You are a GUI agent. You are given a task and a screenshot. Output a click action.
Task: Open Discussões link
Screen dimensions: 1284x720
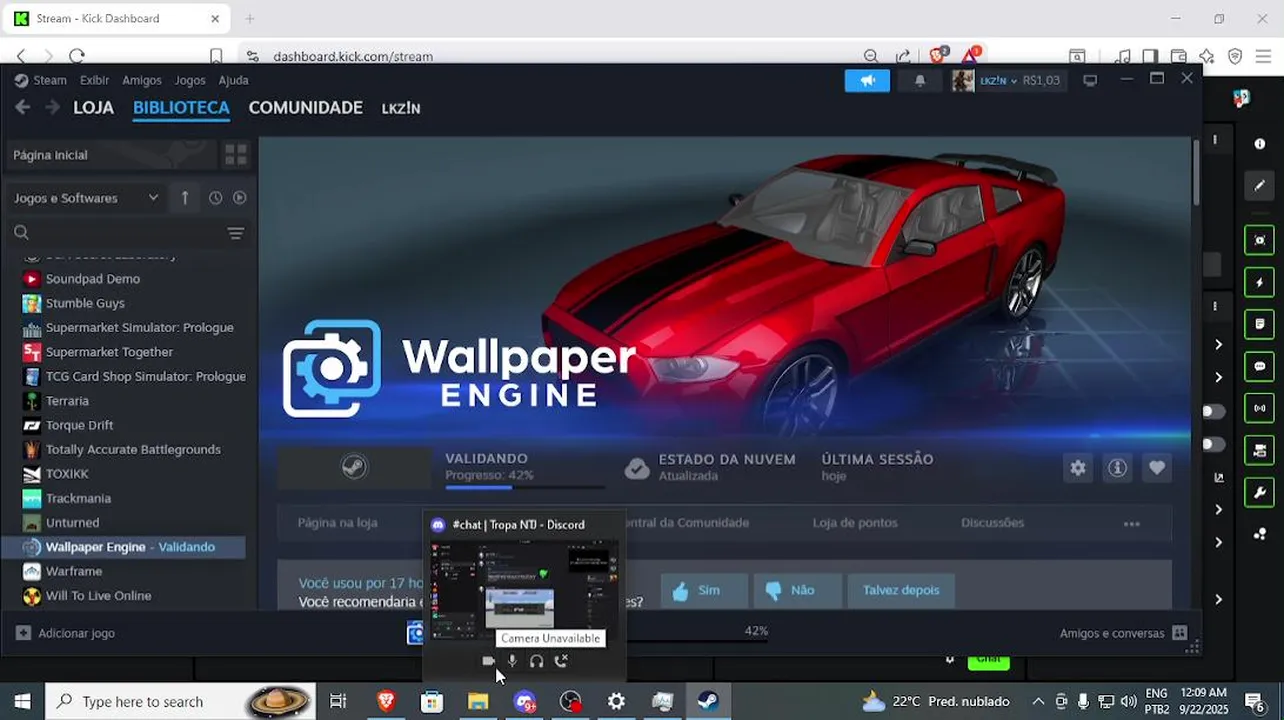992,523
